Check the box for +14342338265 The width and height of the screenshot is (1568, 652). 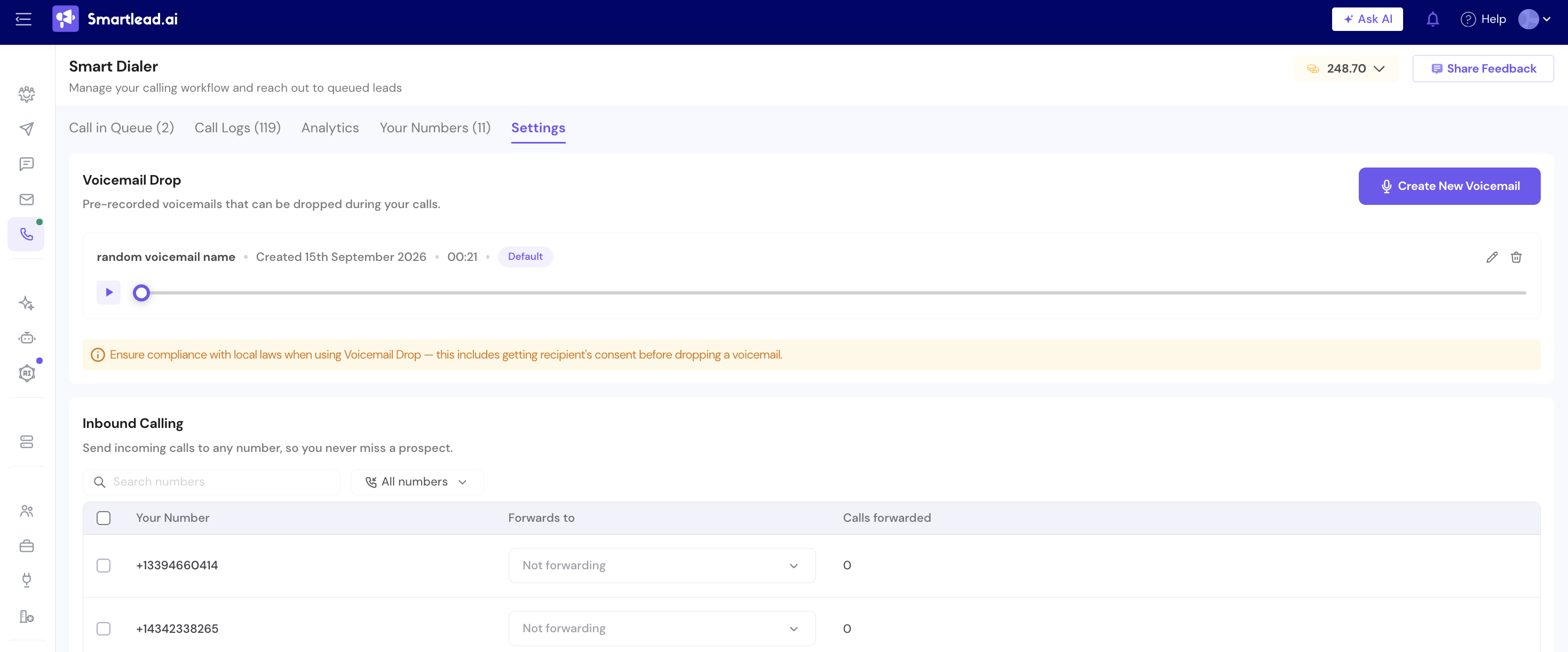click(x=104, y=629)
